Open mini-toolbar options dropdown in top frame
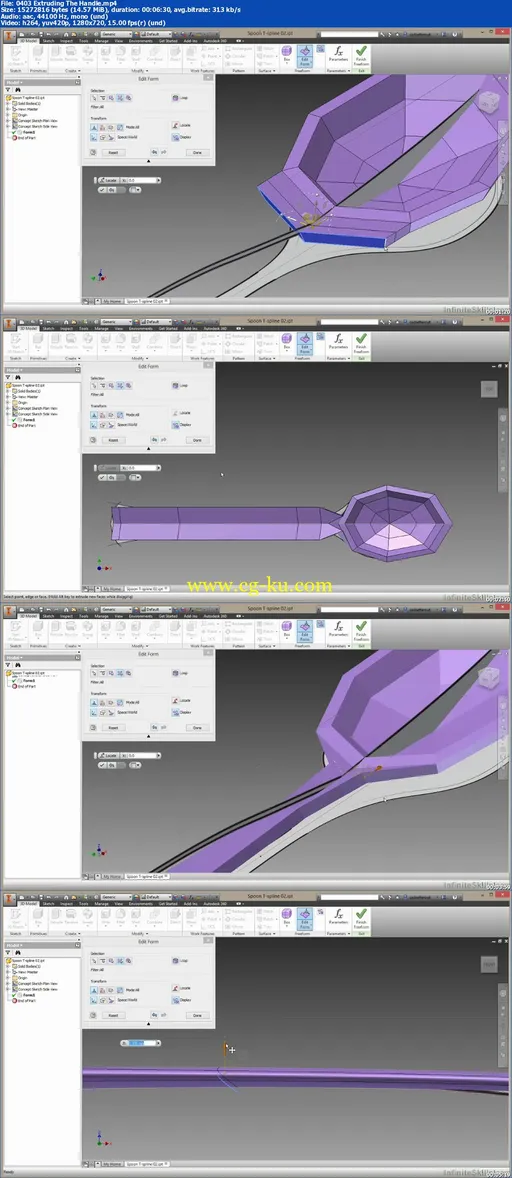Screen dimensions: 512x1178 tap(134, 189)
